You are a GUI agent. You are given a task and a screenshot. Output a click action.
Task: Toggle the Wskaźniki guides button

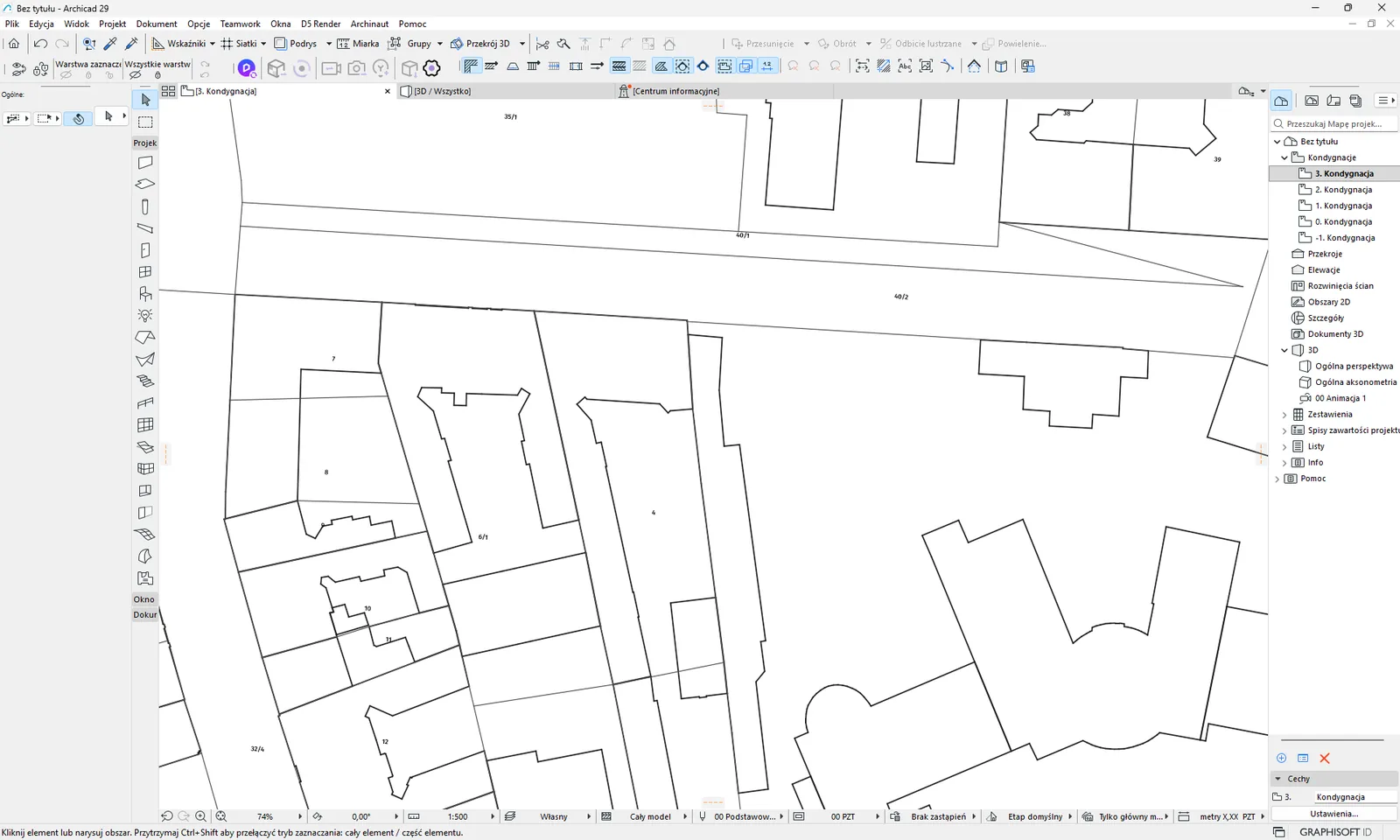[178, 44]
